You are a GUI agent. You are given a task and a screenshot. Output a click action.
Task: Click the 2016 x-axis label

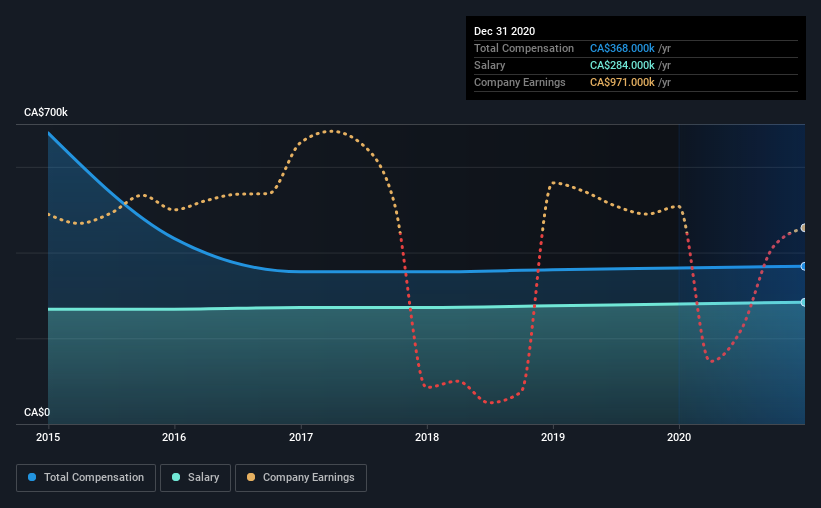pos(174,437)
